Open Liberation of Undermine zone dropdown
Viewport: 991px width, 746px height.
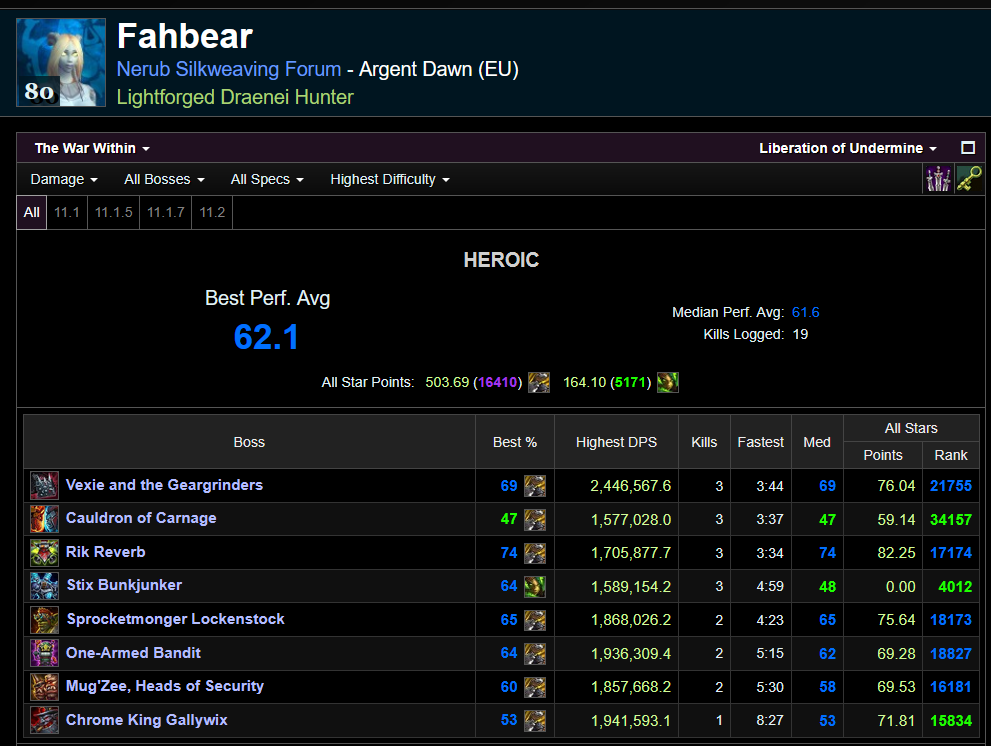click(848, 148)
